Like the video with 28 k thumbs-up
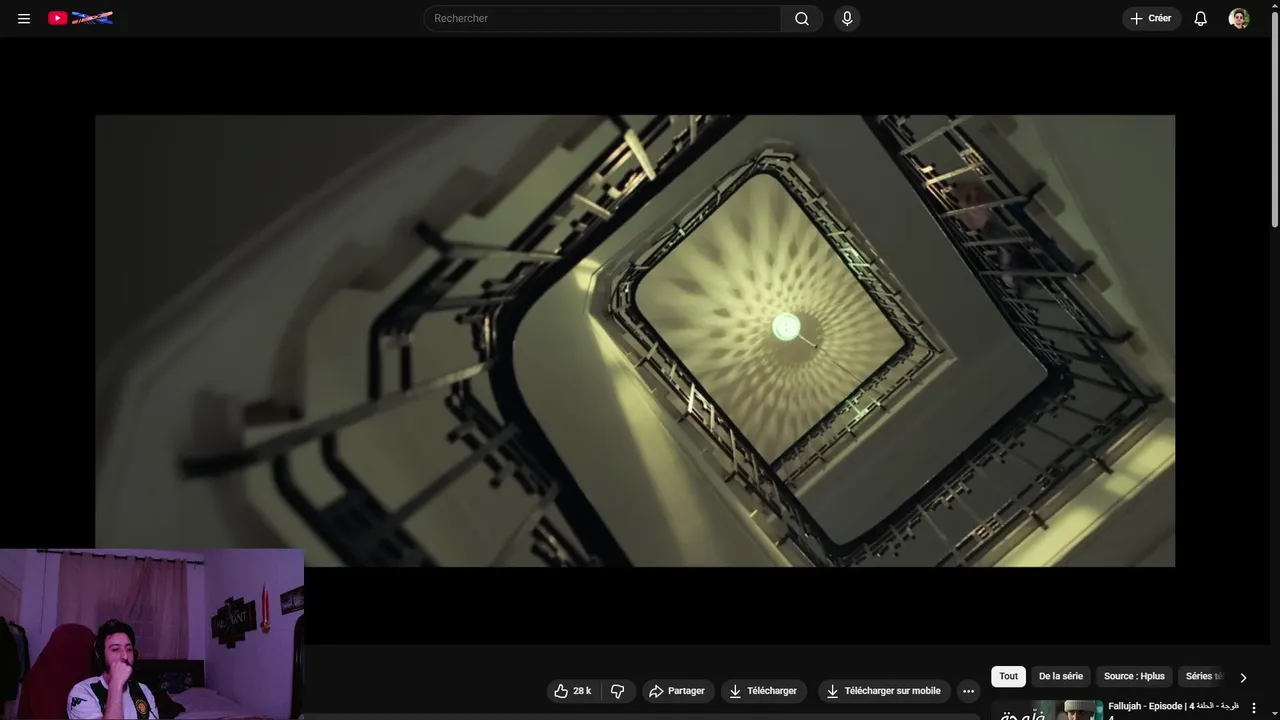Viewport: 1280px width, 720px height. click(x=573, y=691)
